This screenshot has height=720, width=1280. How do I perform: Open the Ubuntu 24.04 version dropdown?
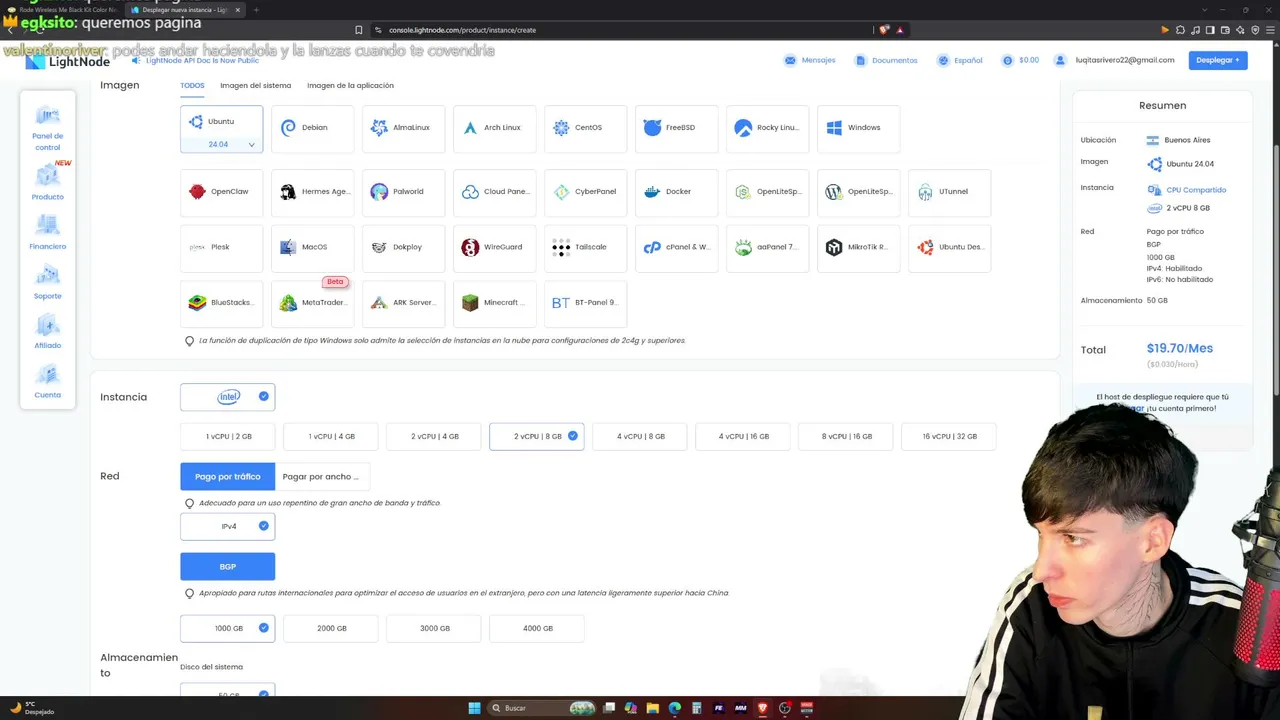tap(221, 144)
